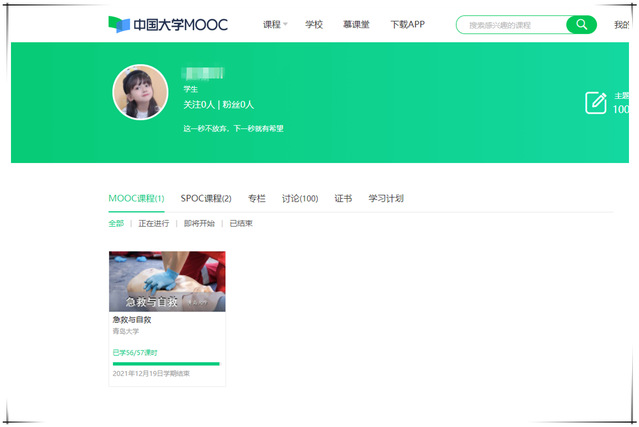Screen dimensions: 639x427
Task: Click the green course progress bar
Action: click(166, 364)
